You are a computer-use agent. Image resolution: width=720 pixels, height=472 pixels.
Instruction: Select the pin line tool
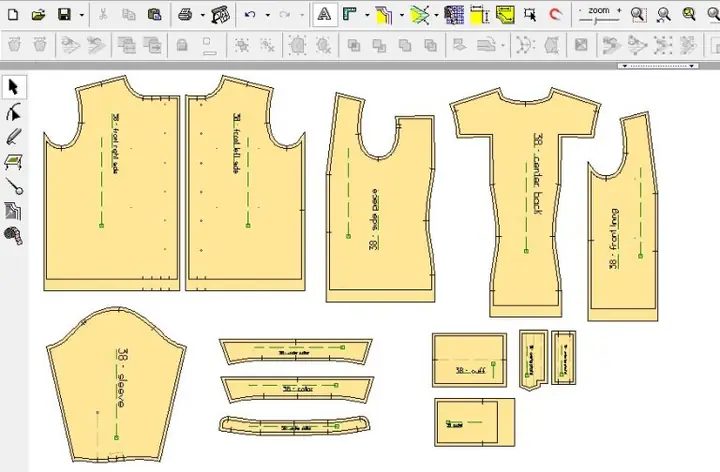[x=14, y=186]
